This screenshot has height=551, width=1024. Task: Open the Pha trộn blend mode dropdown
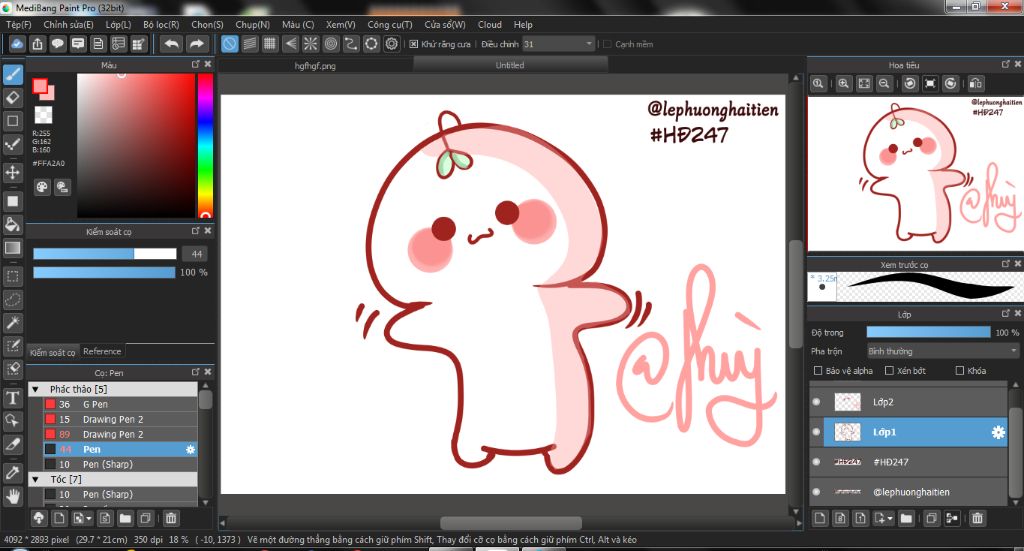click(942, 351)
